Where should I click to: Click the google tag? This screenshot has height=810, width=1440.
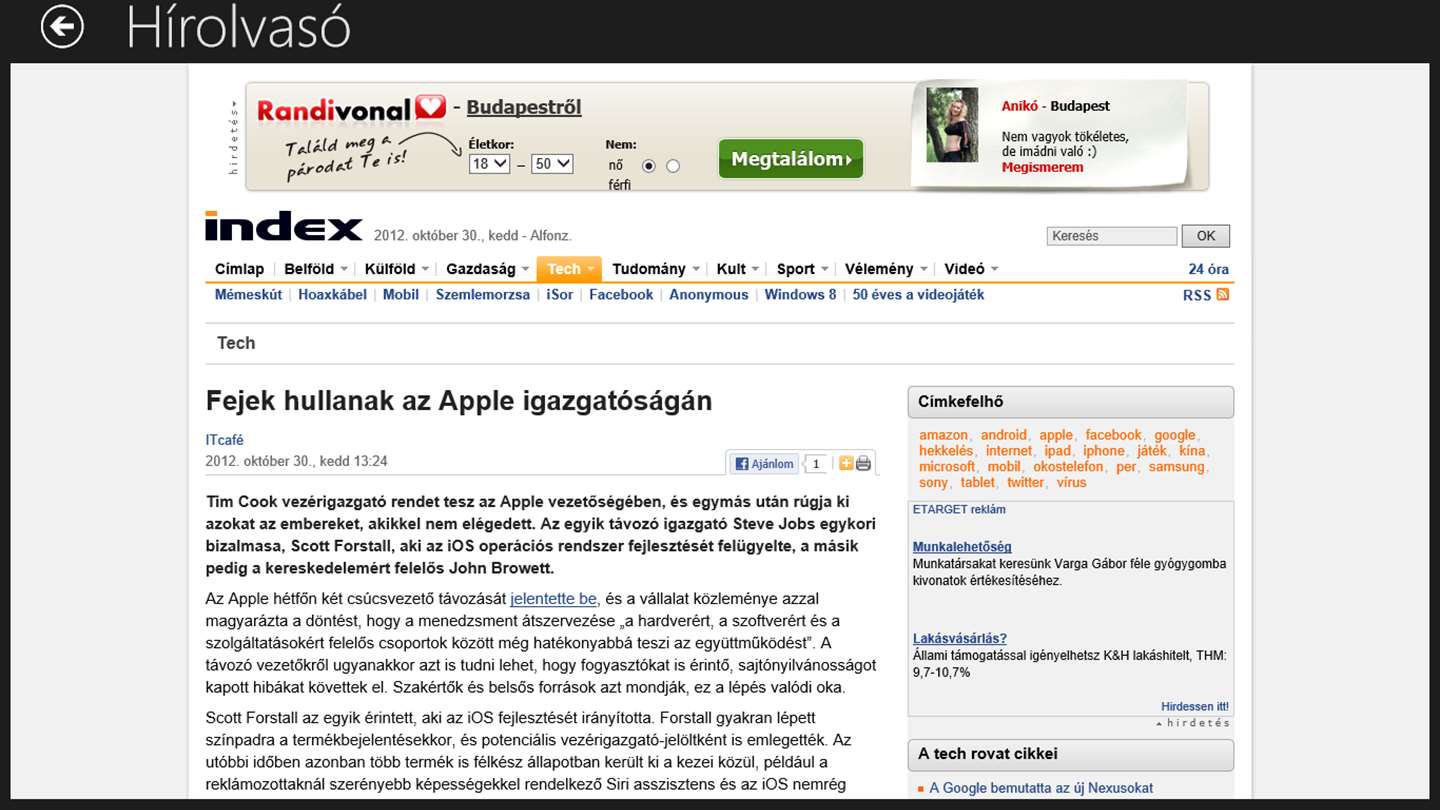1175,435
